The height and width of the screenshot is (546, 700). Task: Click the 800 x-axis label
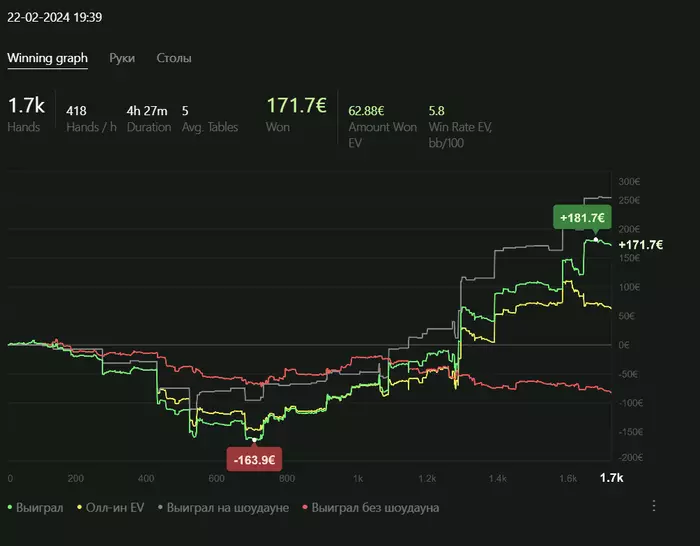tap(287, 479)
